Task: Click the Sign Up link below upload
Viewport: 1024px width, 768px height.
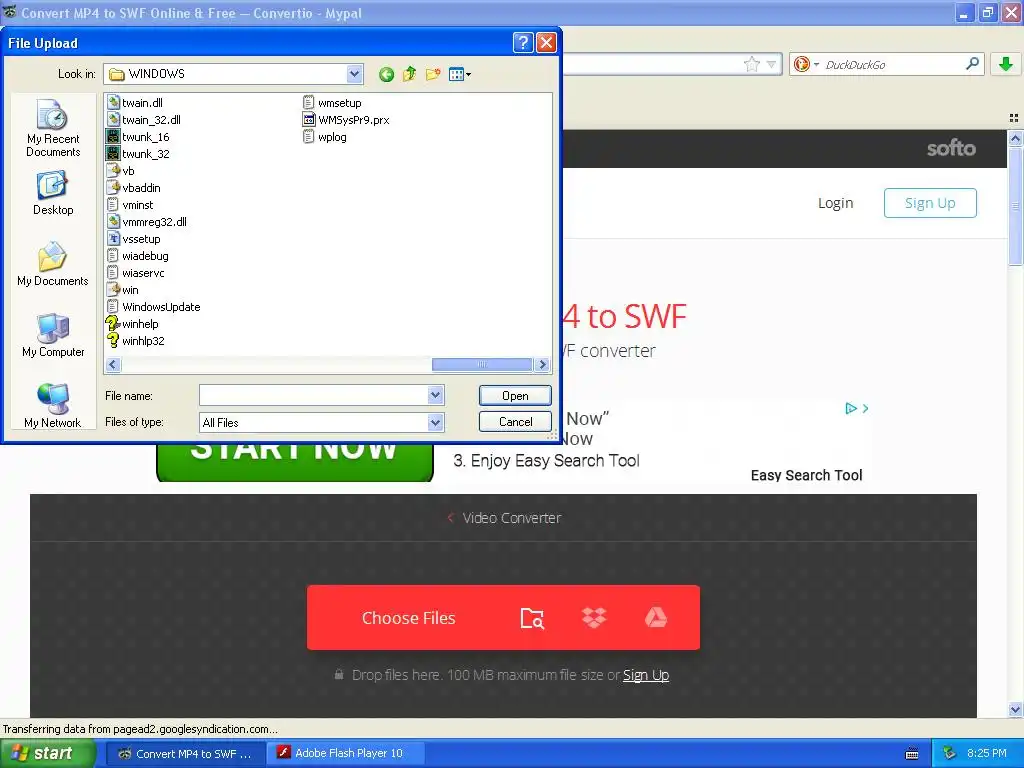Action: tap(646, 675)
